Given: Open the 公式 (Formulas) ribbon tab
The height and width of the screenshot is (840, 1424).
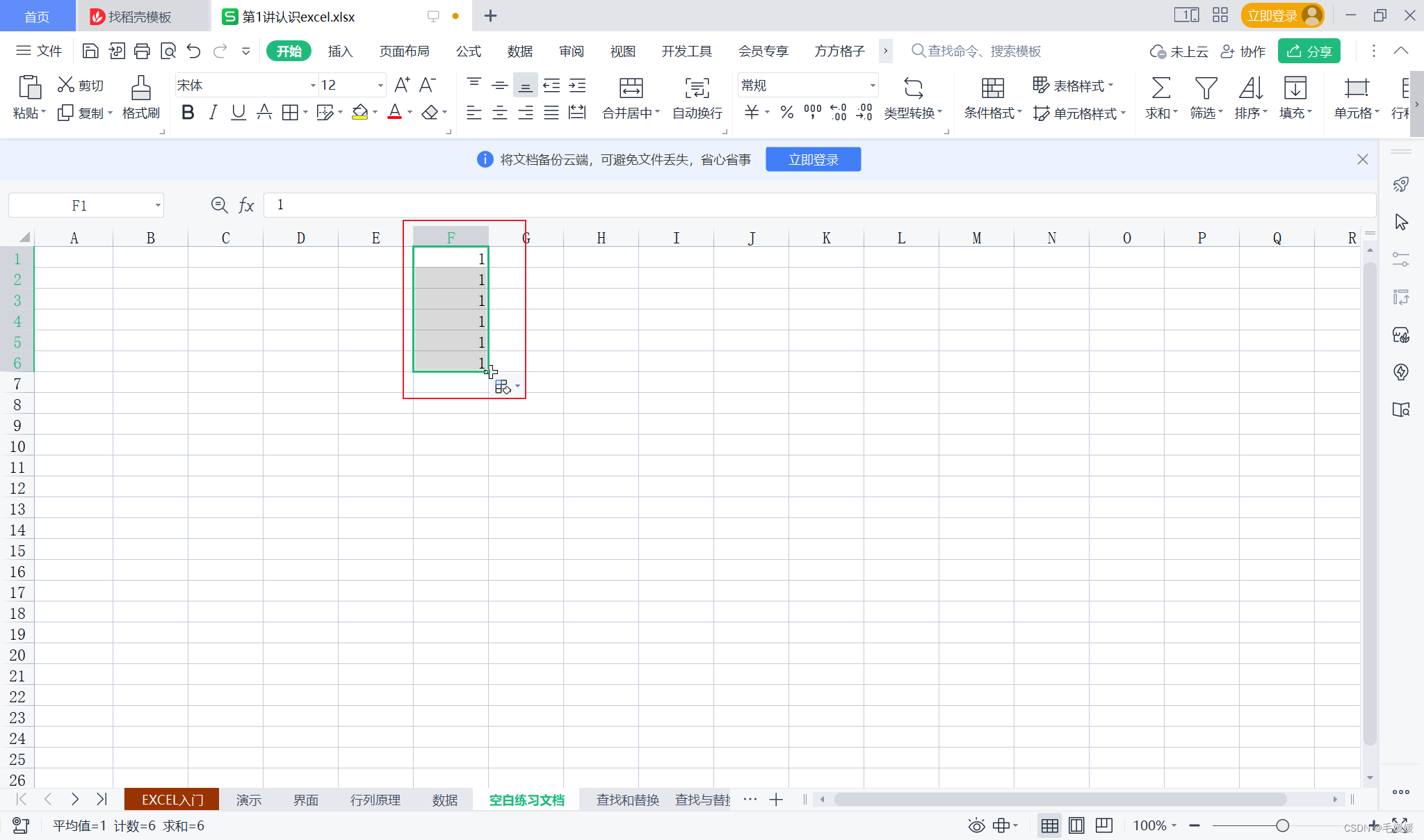Looking at the screenshot, I should click(x=468, y=51).
